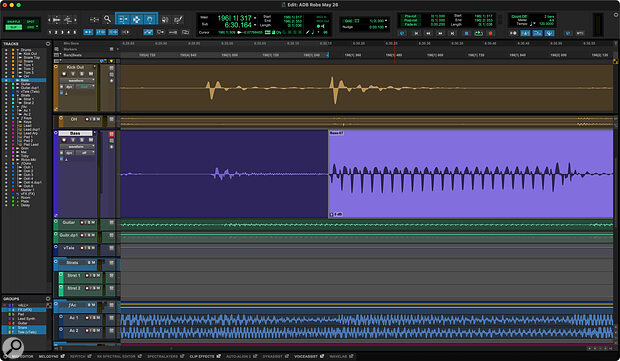Image resolution: width=620 pixels, height=361 pixels.
Task: Click Return to Zero transport button
Action: (x=416, y=34)
